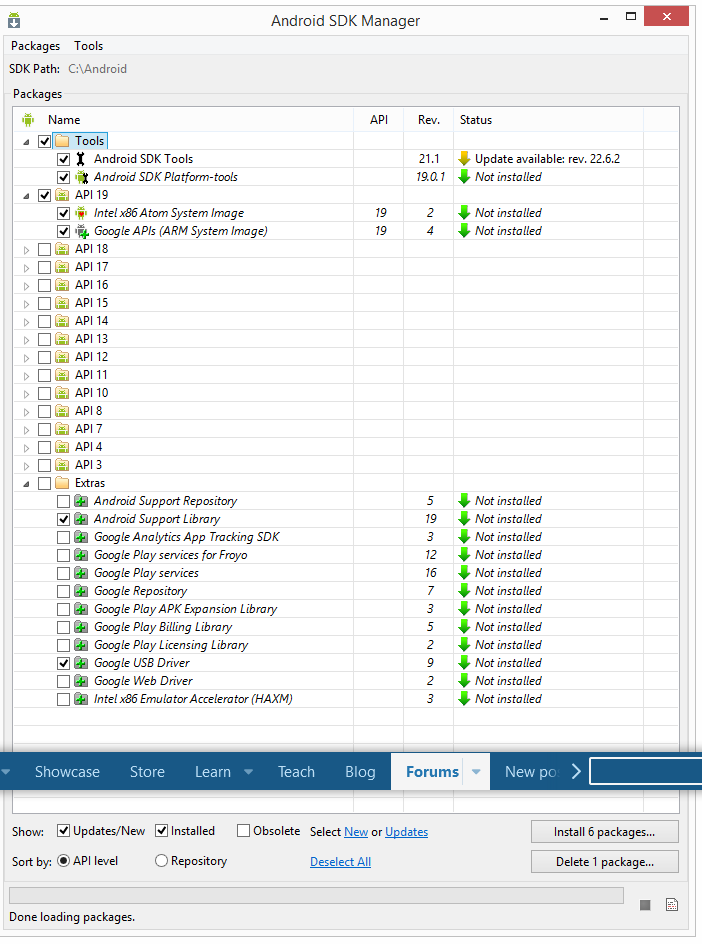Expand the API 3 group

coord(26,466)
